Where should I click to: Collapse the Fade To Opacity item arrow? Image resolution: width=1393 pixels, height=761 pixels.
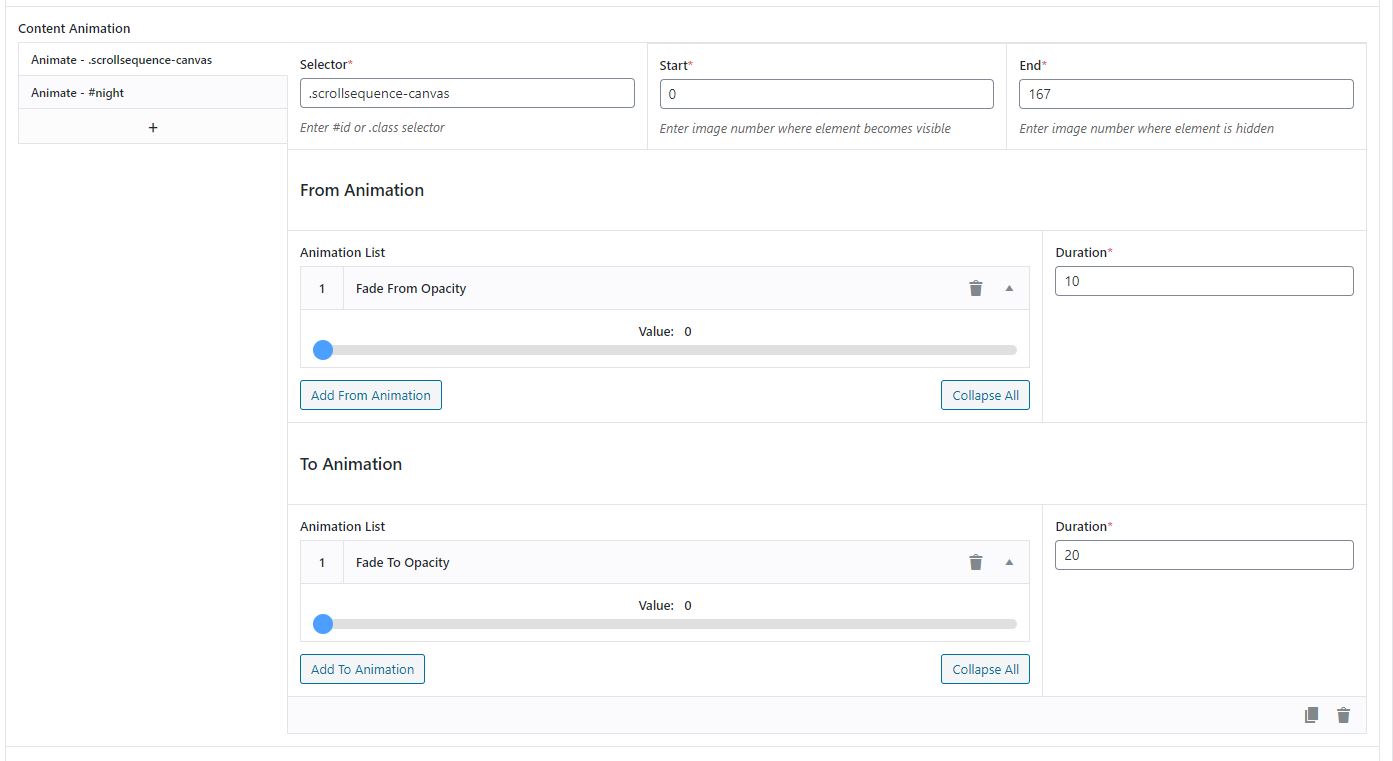1009,562
